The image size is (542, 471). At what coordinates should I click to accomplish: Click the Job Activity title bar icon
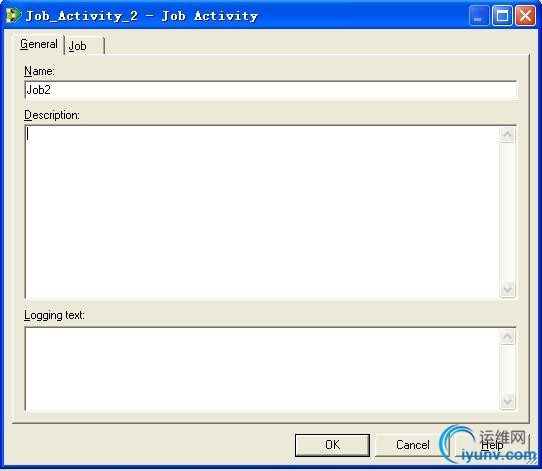point(13,16)
